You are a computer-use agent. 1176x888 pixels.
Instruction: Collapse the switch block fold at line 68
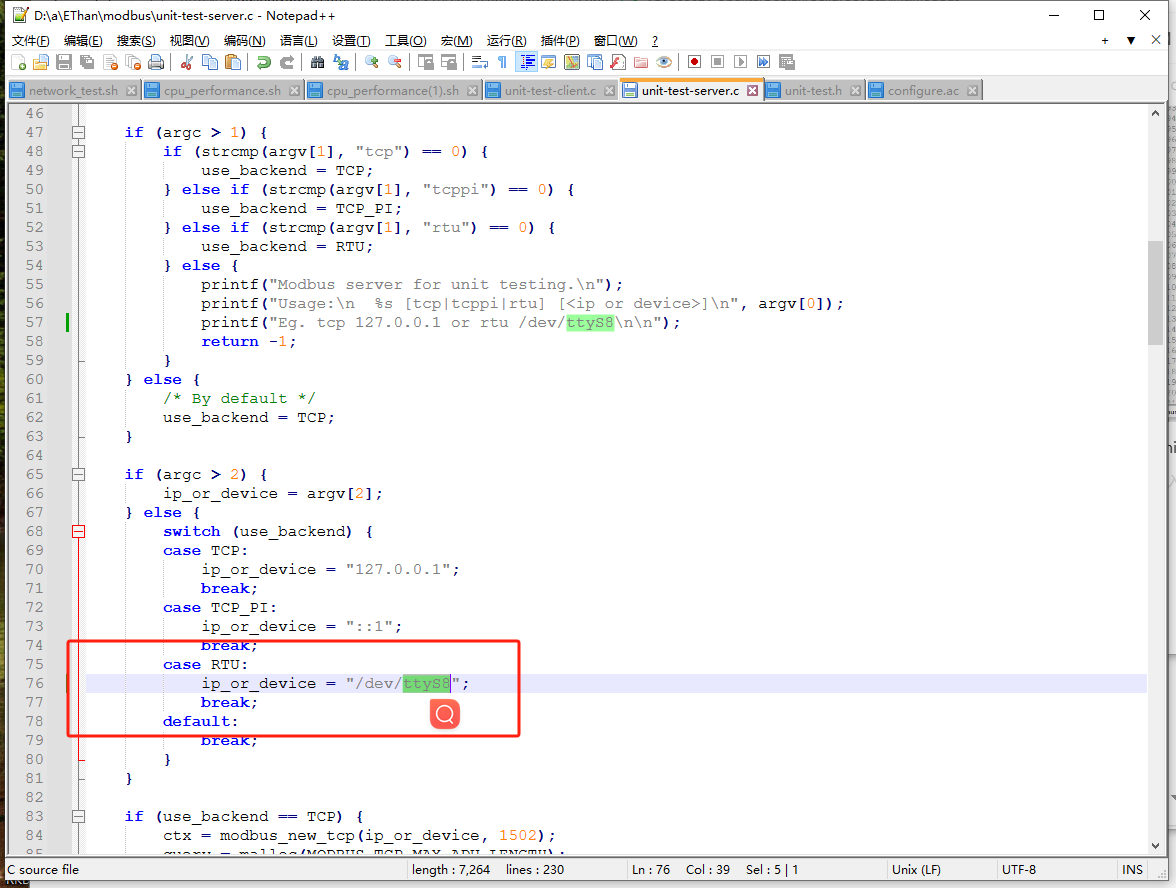pyautogui.click(x=78, y=532)
